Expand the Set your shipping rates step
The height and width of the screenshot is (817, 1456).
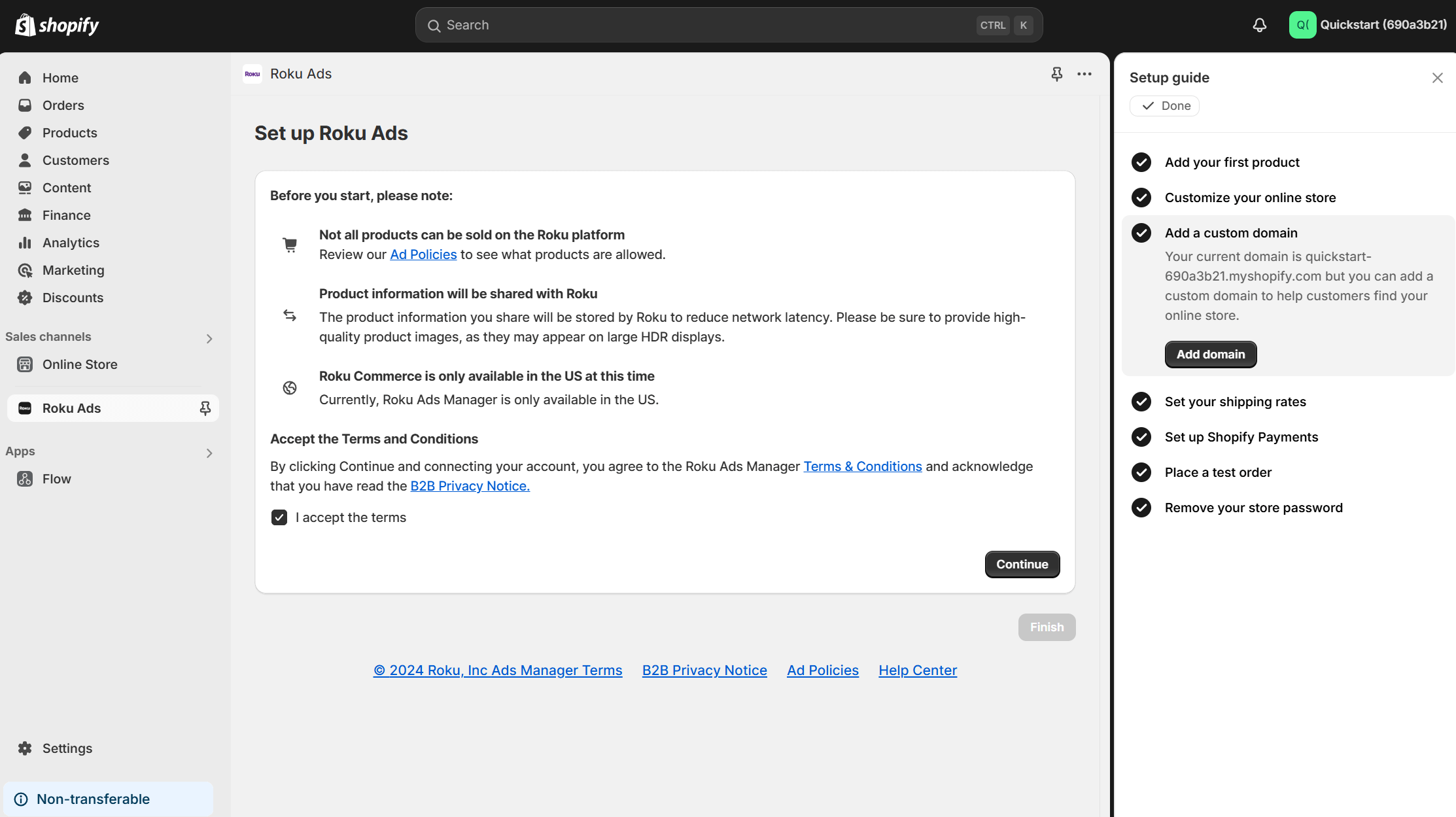pos(1235,402)
